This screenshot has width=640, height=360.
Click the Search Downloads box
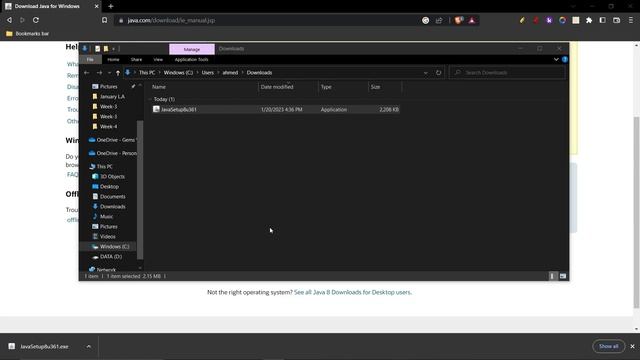507,73
